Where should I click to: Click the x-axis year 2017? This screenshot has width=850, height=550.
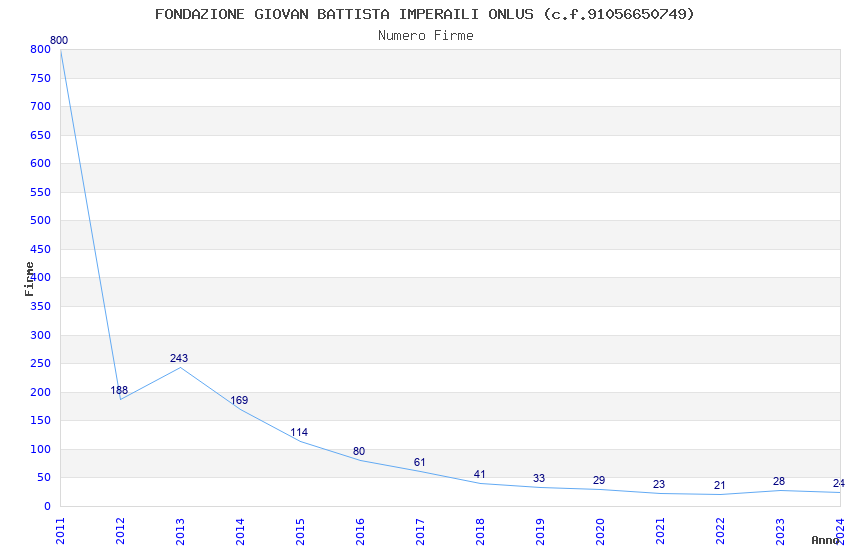420,531
